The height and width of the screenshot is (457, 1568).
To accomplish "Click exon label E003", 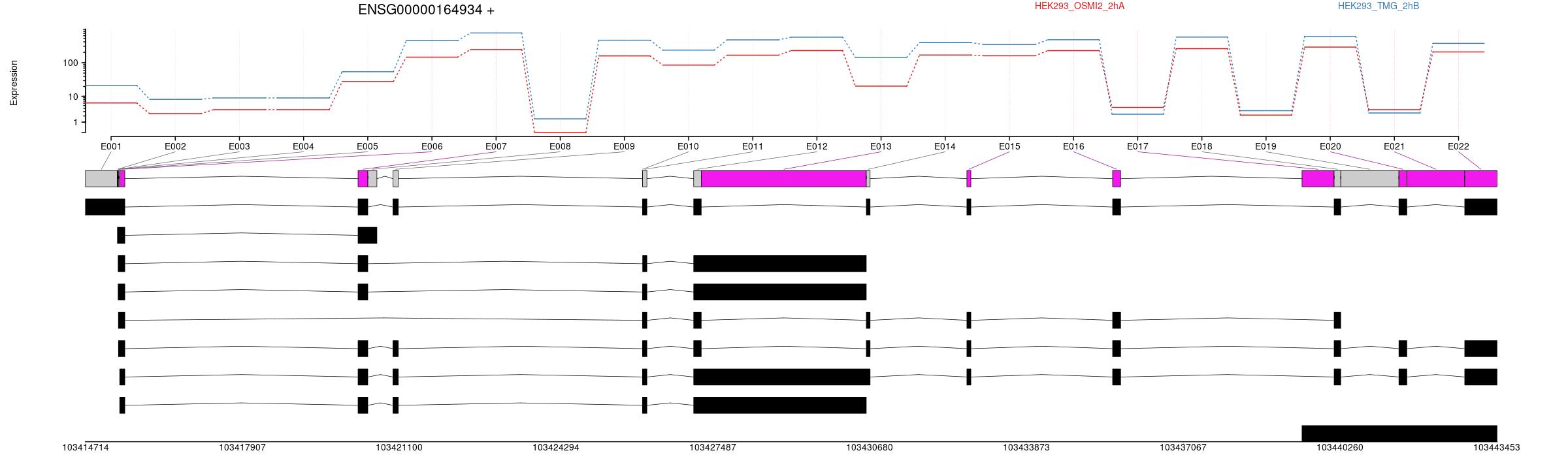I will click(x=239, y=146).
